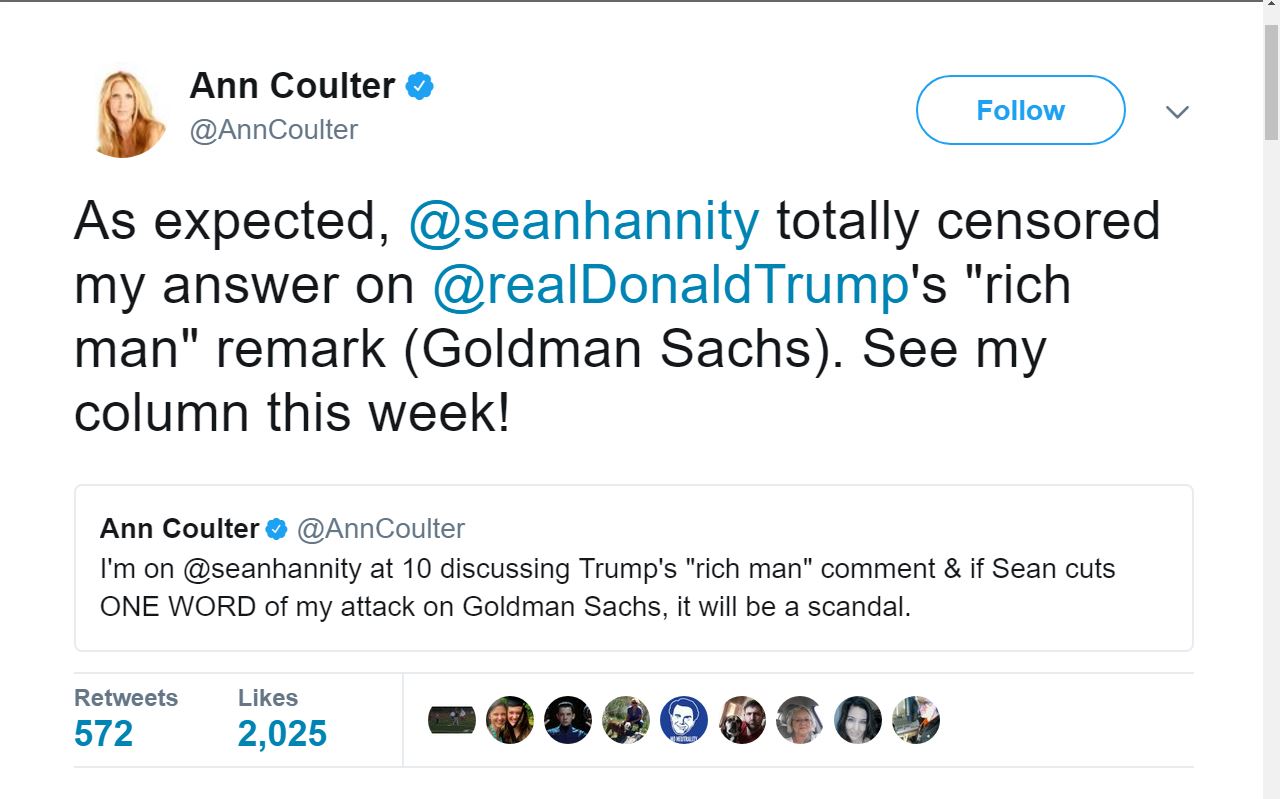Image resolution: width=1280 pixels, height=799 pixels.
Task: View the 572 Retweets list
Action: [104, 733]
